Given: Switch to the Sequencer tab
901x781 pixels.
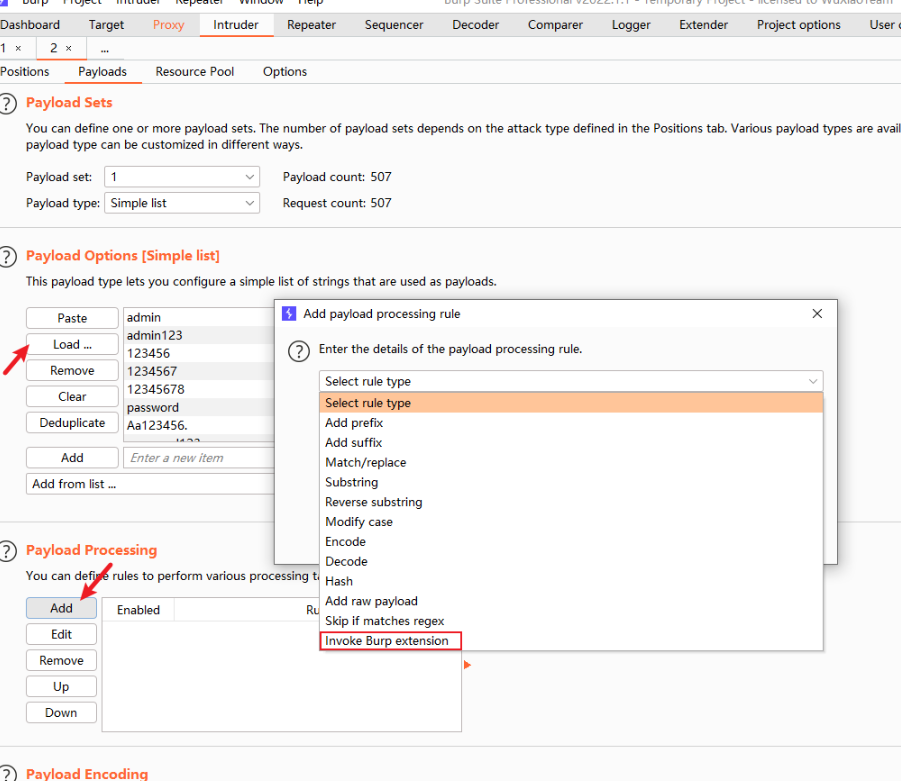Looking at the screenshot, I should pyautogui.click(x=394, y=25).
